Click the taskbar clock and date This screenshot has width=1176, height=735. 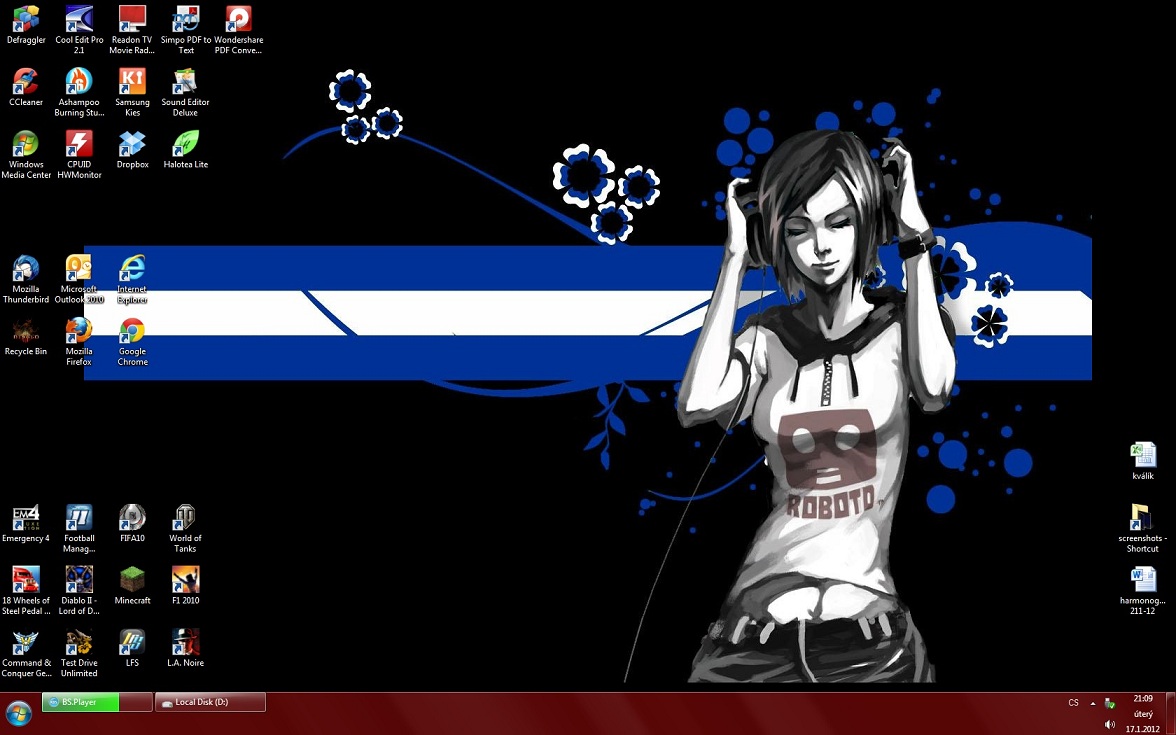(x=1142, y=713)
